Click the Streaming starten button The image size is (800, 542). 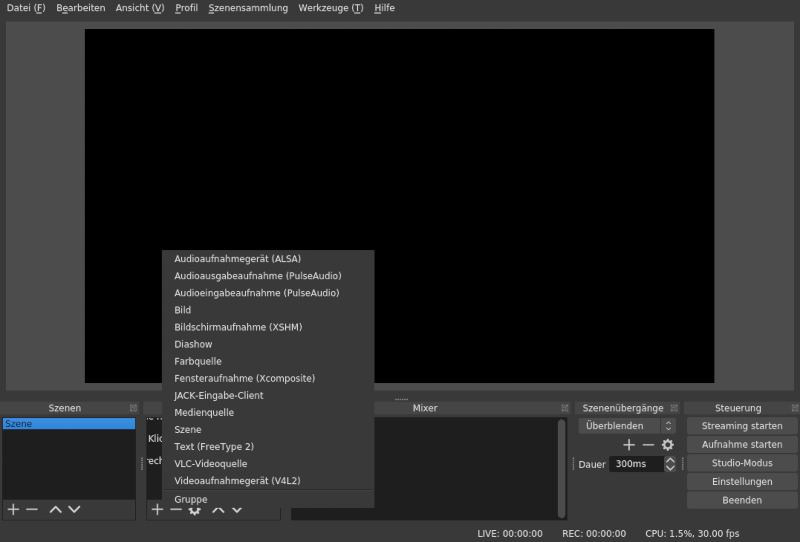tap(742, 426)
